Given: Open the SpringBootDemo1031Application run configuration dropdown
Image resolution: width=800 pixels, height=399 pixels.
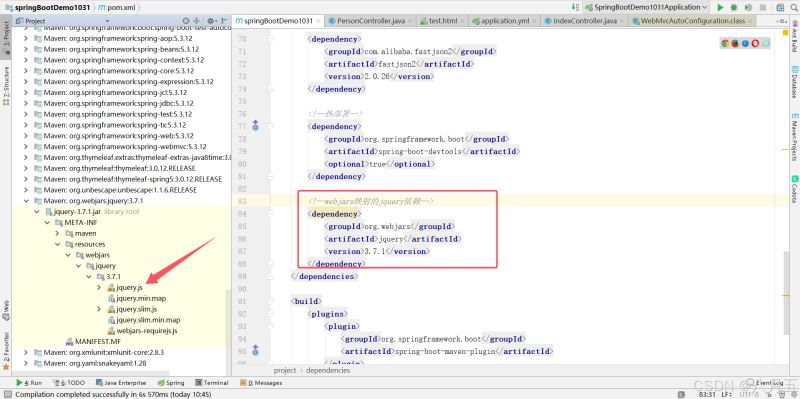Looking at the screenshot, I should (647, 7).
